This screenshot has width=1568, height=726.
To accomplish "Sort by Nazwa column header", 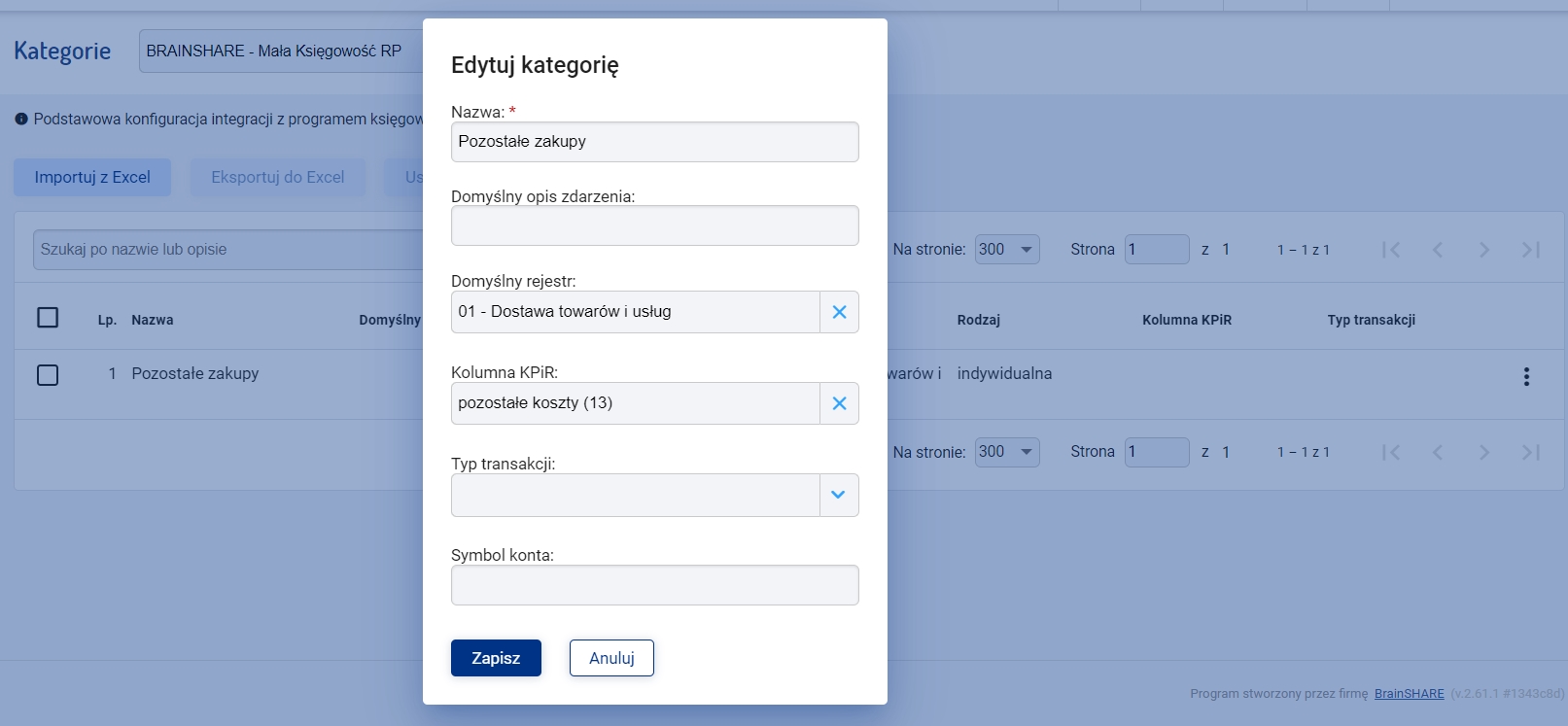I will tap(153, 320).
